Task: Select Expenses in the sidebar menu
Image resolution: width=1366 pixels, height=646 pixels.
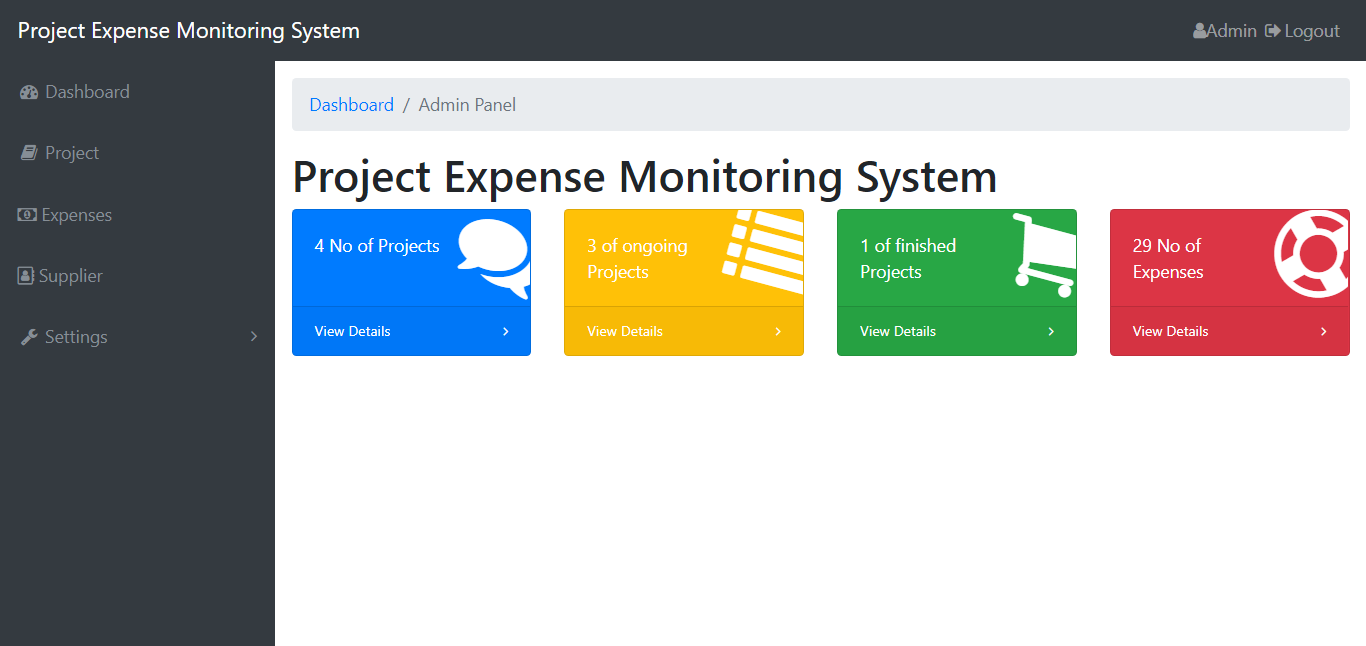Action: pyautogui.click(x=76, y=214)
